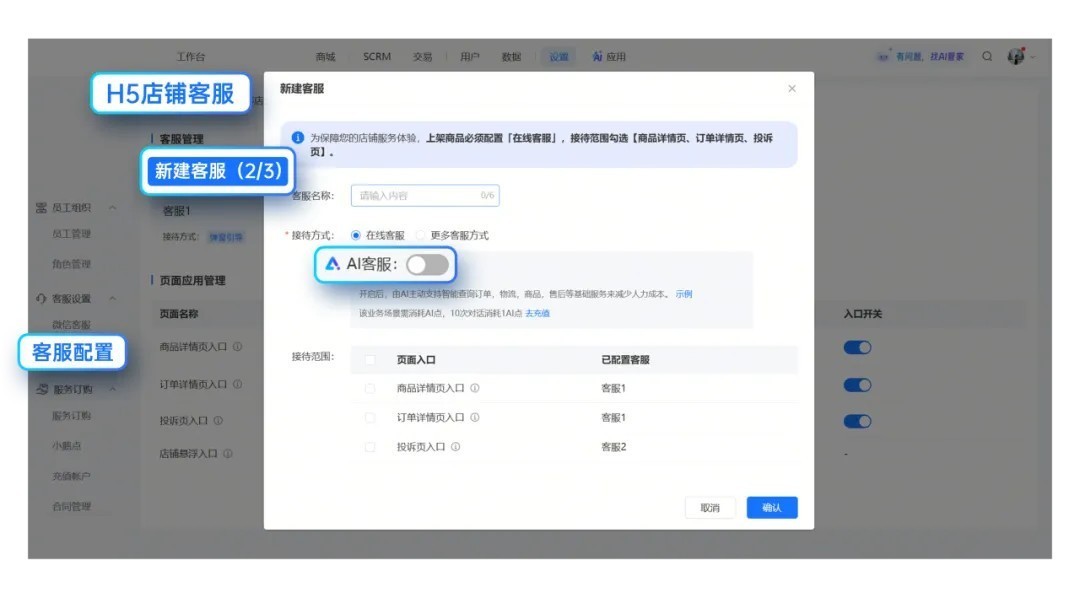This screenshot has height=598, width=1080.
Task: Show info for background 投诉页入口 row
Action: (218, 420)
